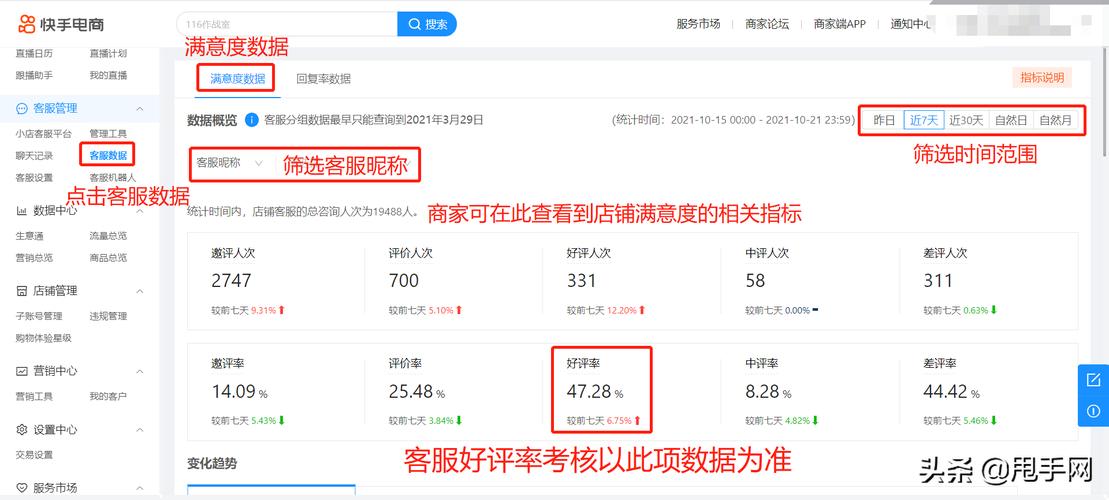The height and width of the screenshot is (500, 1109).
Task: Open the 满意度数据 tab
Action: point(237,78)
